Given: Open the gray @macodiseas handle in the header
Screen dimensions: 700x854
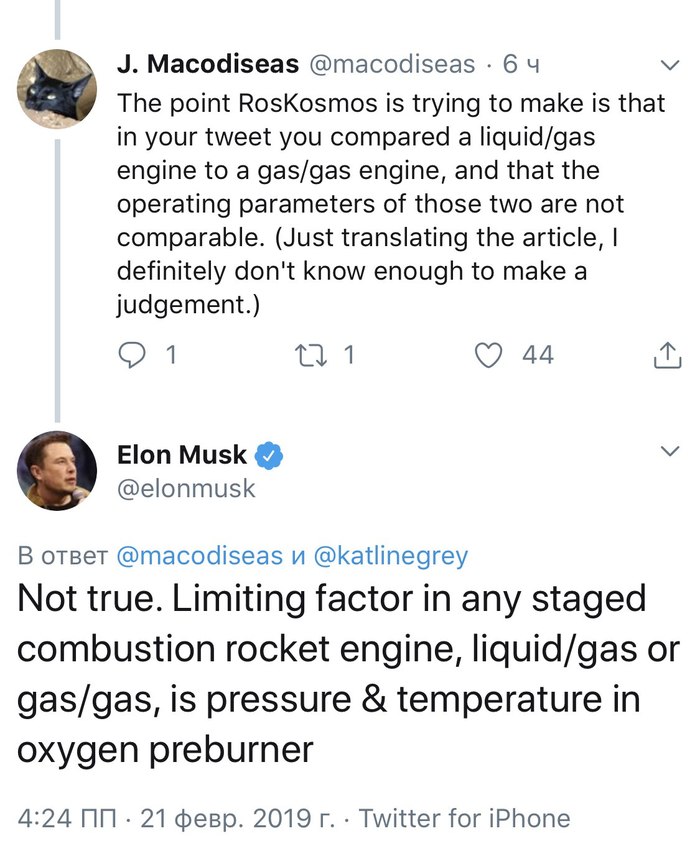Looking at the screenshot, I should 392,65.
